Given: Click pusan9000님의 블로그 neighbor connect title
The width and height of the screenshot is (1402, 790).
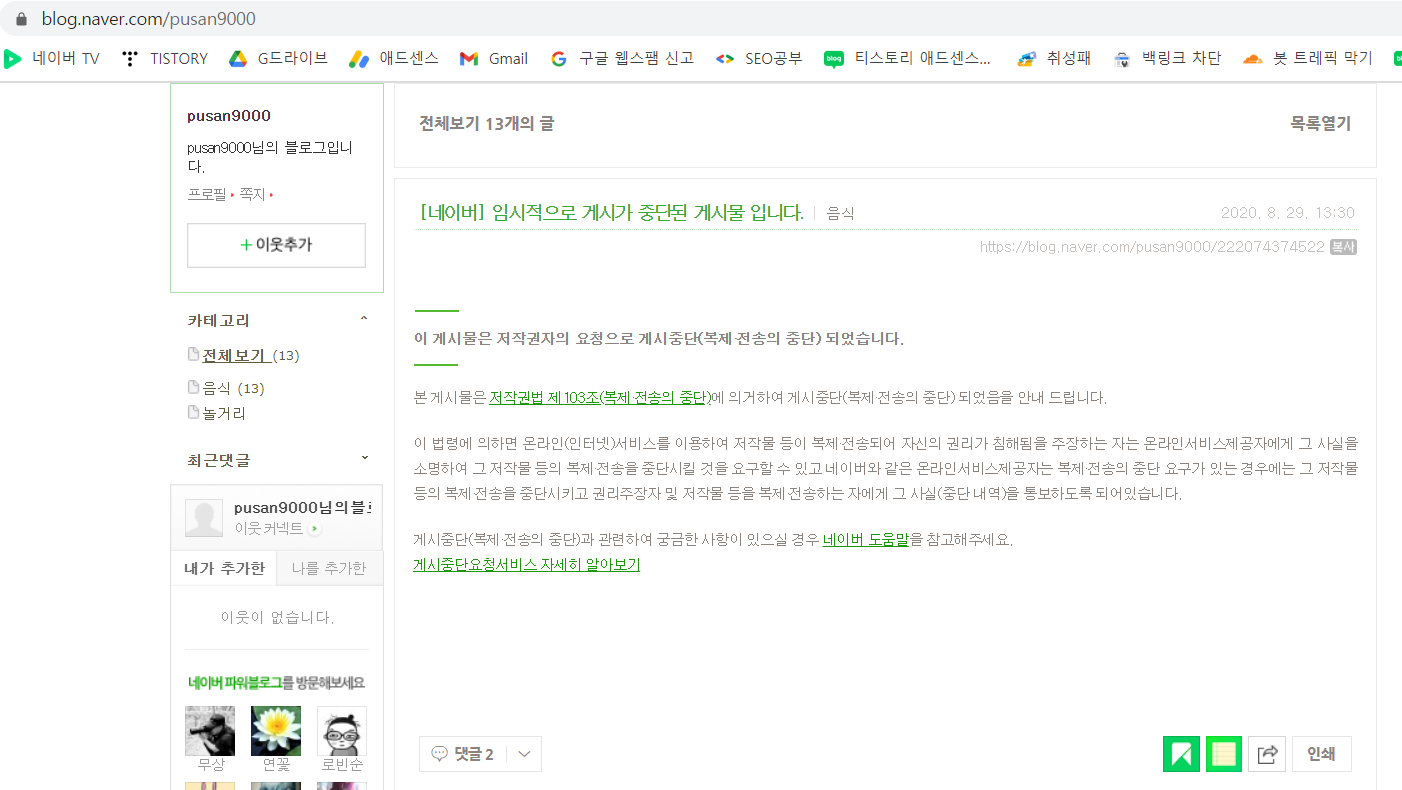Looking at the screenshot, I should [303, 508].
